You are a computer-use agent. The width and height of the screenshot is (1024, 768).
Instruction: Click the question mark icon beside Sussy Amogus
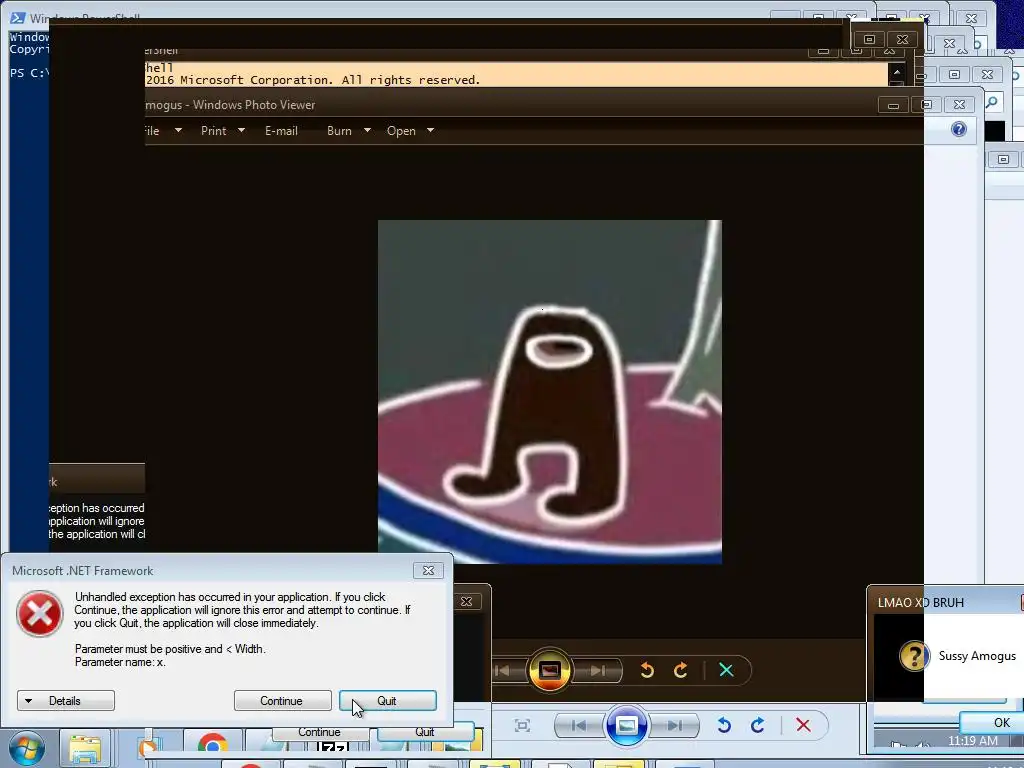point(914,656)
